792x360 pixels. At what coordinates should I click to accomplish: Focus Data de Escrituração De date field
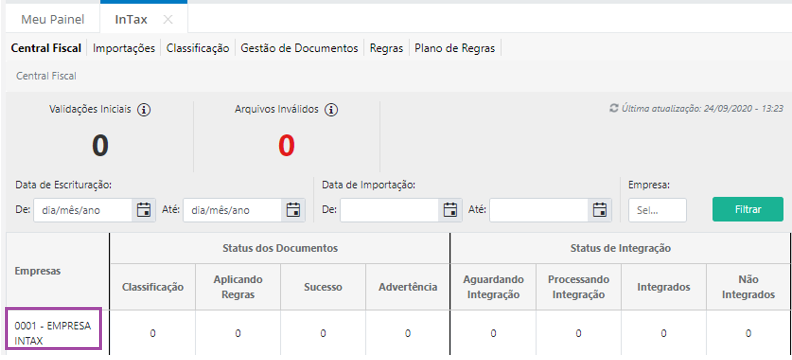(83, 210)
